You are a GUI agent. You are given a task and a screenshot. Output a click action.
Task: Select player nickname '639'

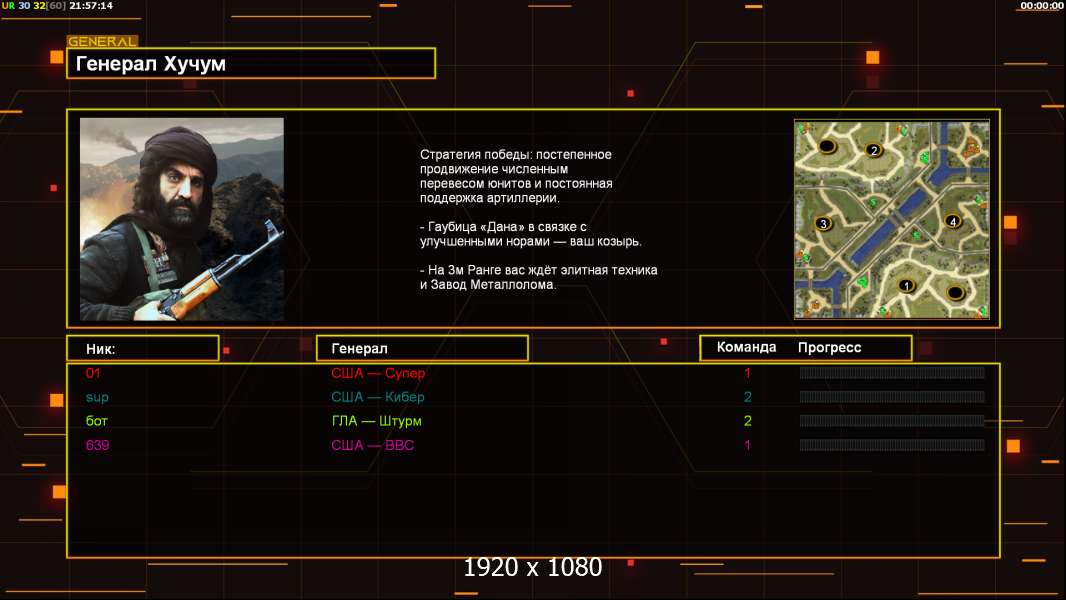tap(97, 445)
